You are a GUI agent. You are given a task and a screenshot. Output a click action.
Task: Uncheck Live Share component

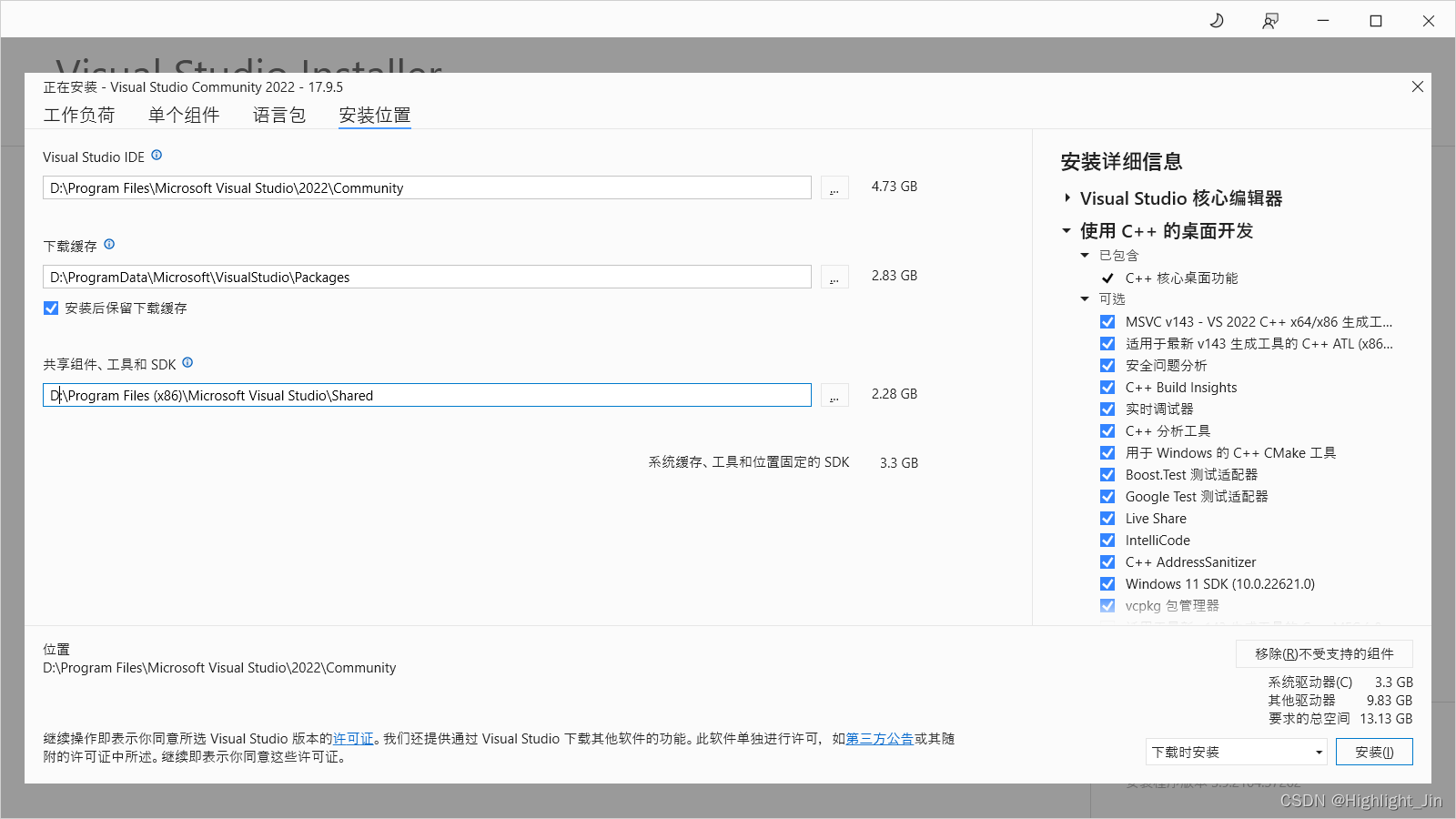(1107, 519)
